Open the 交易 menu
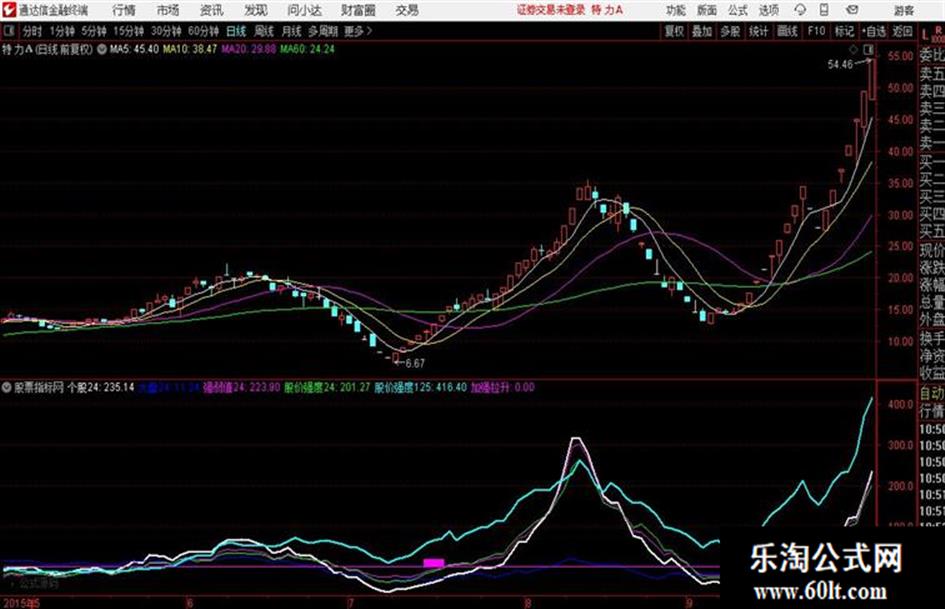Image resolution: width=945 pixels, height=609 pixels. (407, 10)
